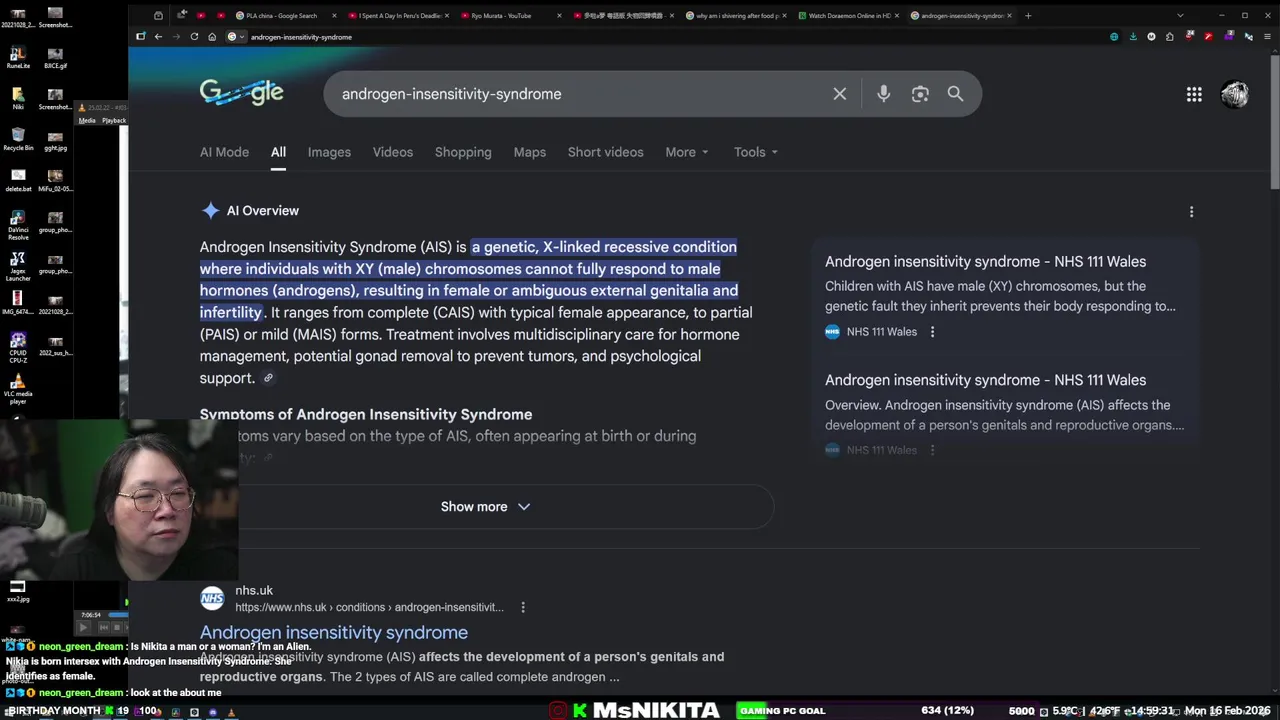Image resolution: width=1280 pixels, height=720 pixels.
Task: Click the browser forward arrow
Action: coord(177,37)
